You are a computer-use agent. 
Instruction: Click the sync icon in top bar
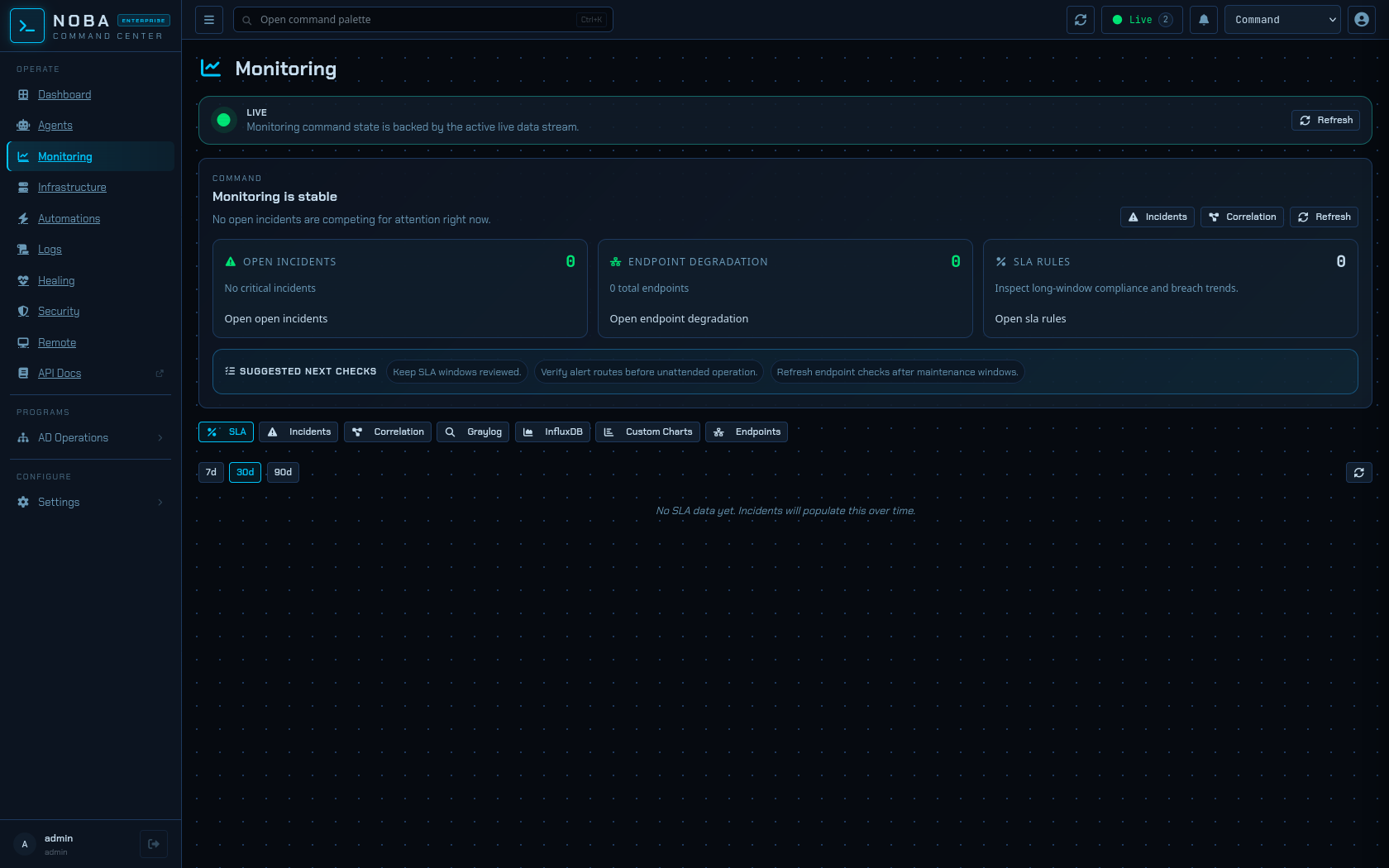[1081, 20]
